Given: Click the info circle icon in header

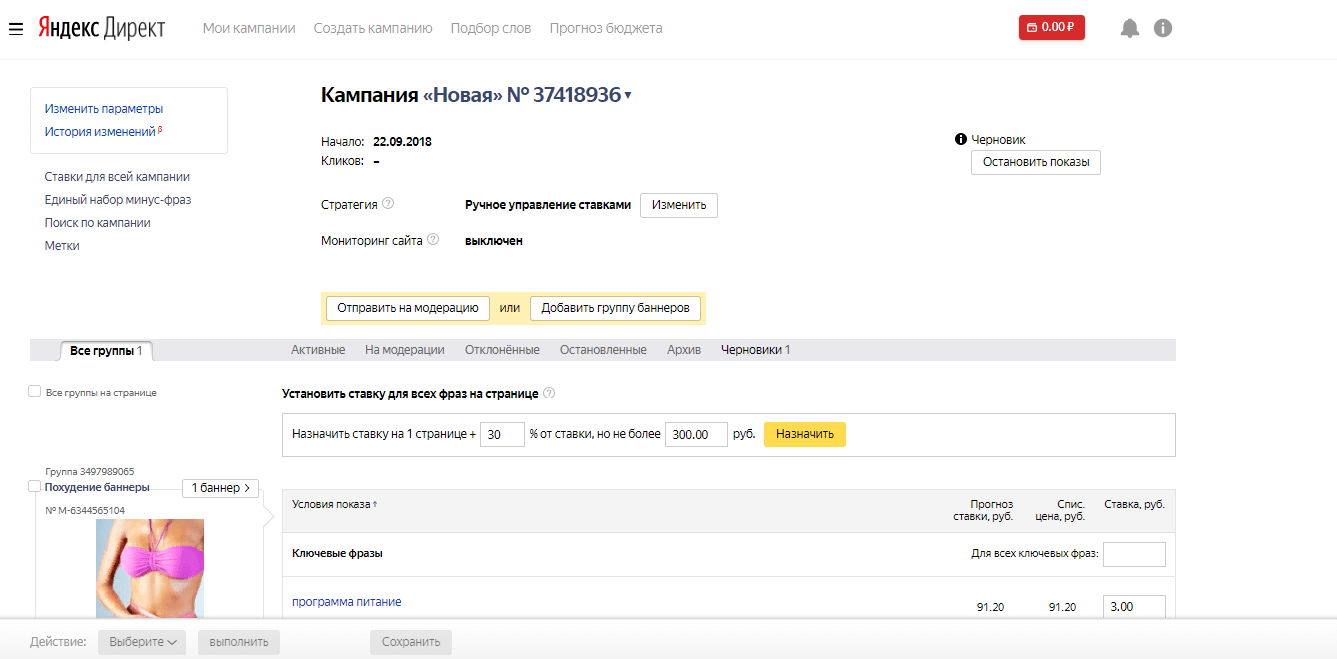Looking at the screenshot, I should point(1162,28).
